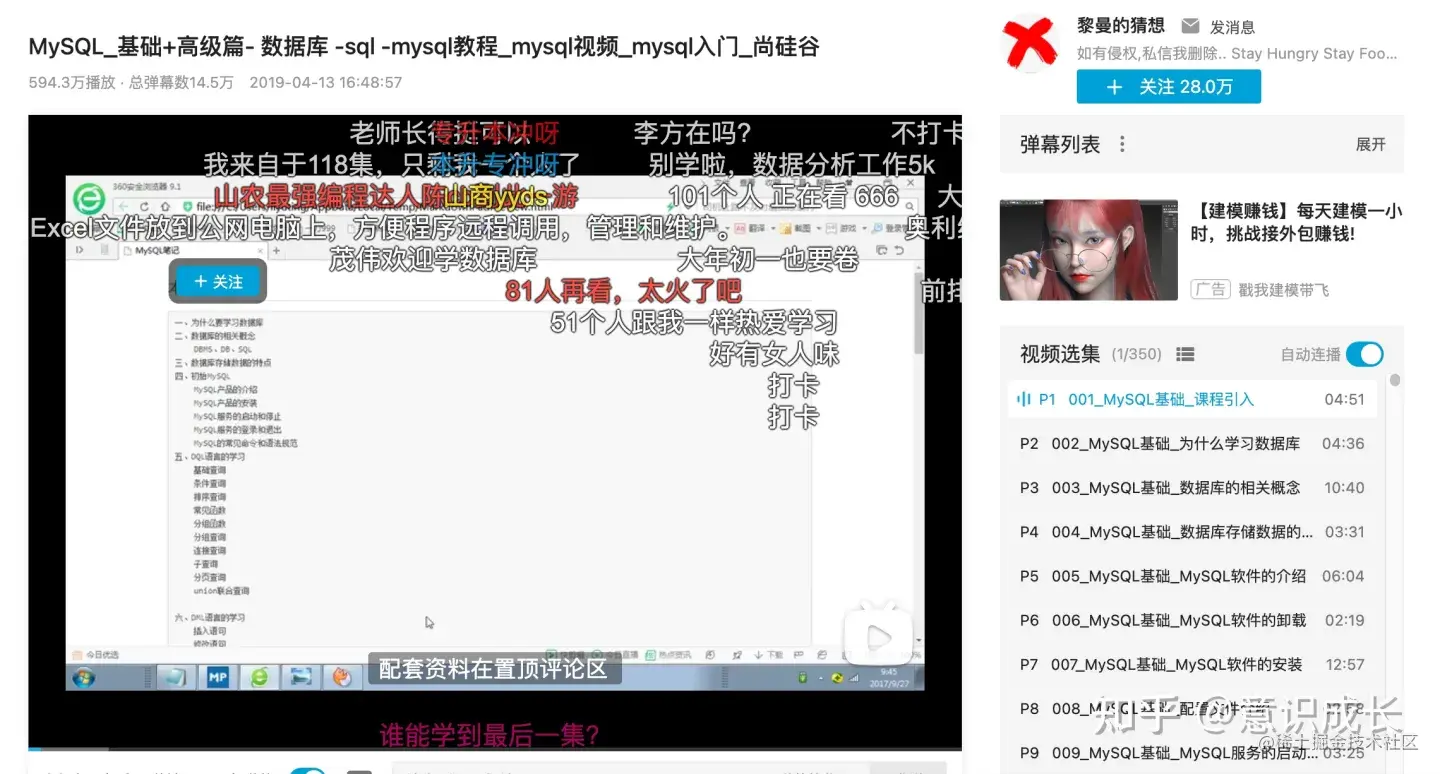Open new browser tab with plus icon

[277, 251]
